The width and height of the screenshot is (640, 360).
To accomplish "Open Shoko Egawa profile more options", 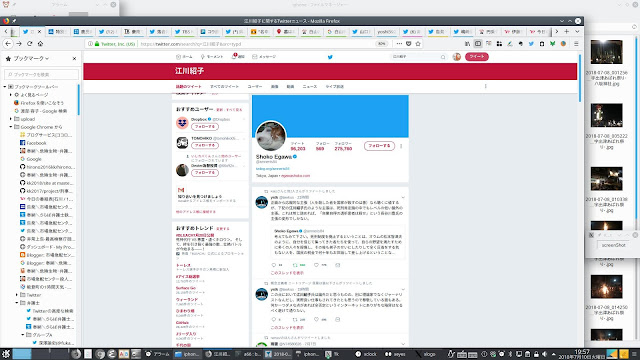I will tap(401, 146).
